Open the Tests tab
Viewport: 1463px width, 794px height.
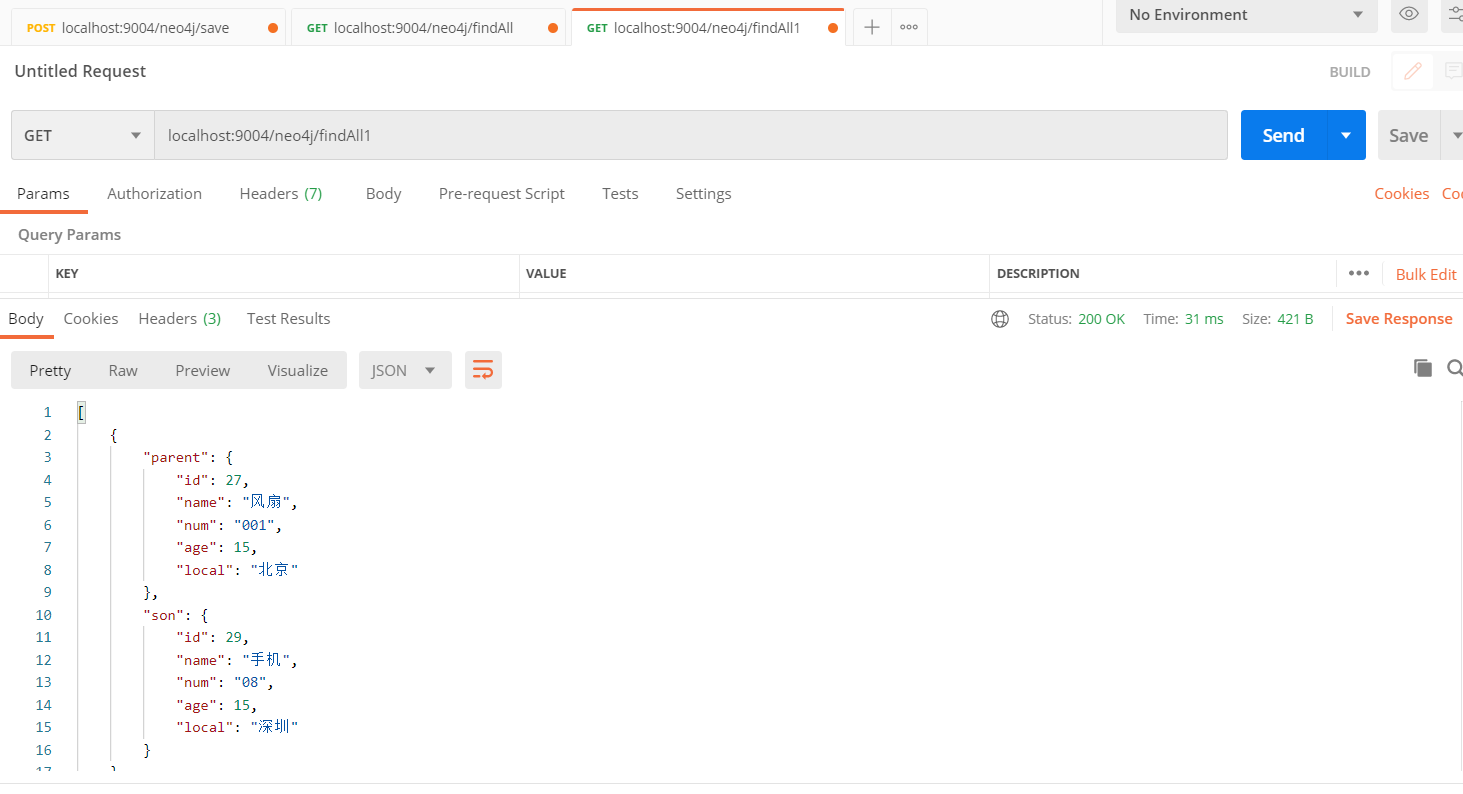620,194
